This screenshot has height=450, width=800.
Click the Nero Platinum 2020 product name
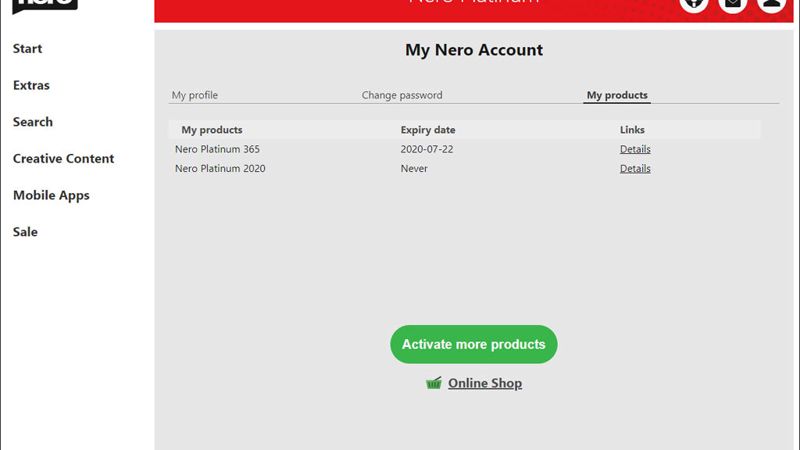click(x=220, y=168)
